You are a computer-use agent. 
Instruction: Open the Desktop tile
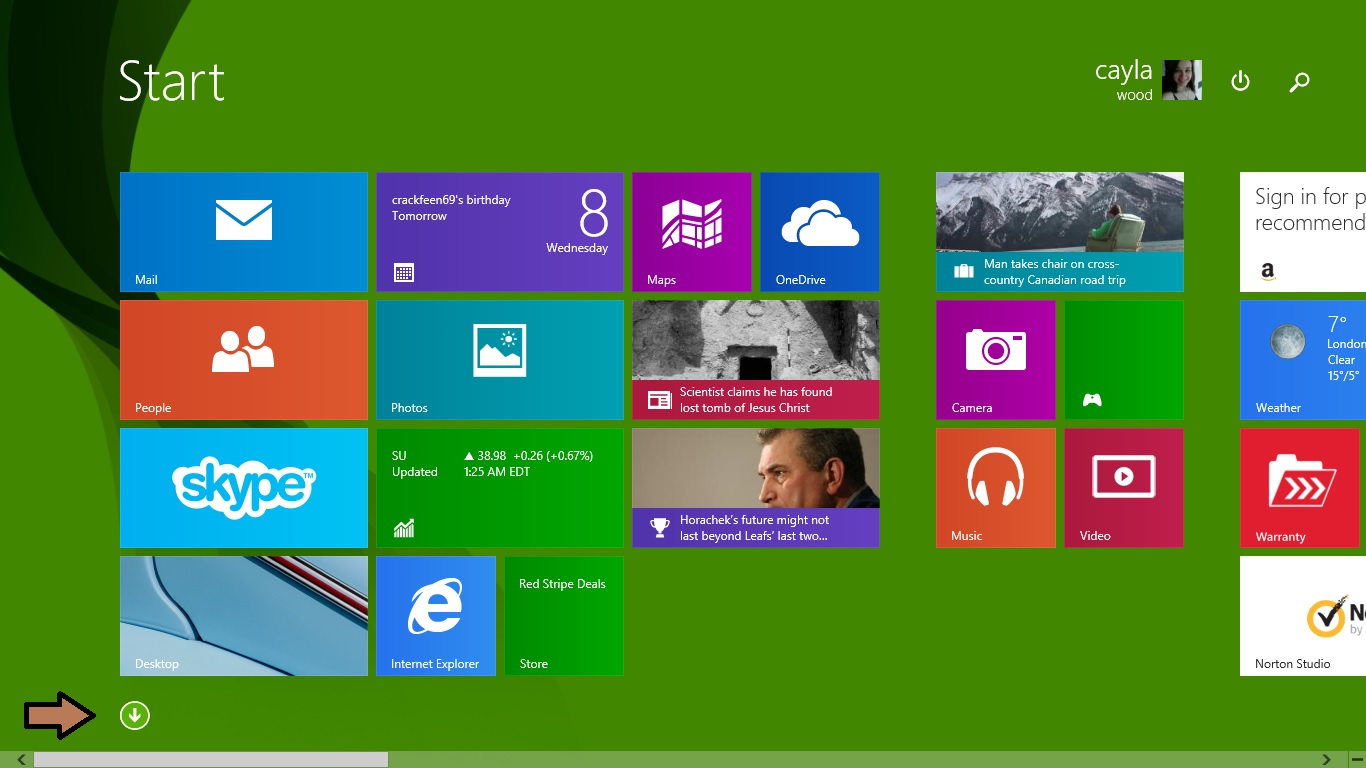244,616
